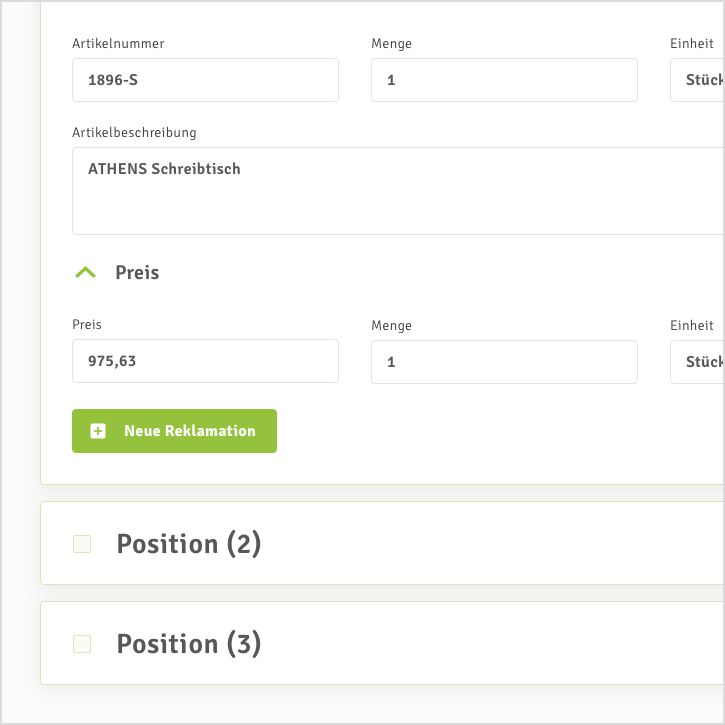The height and width of the screenshot is (725, 725).
Task: Click the Menge label in the Preis section
Action: pos(391,325)
